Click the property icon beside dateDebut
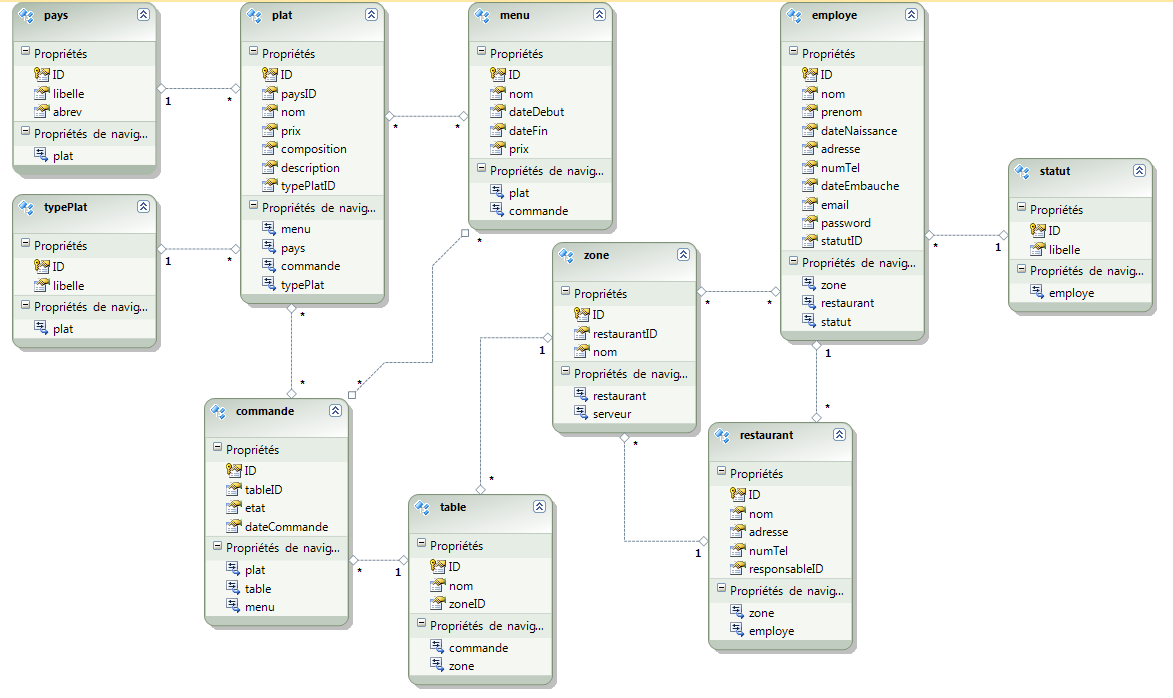Viewport: 1173px width, 698px height. (498, 111)
